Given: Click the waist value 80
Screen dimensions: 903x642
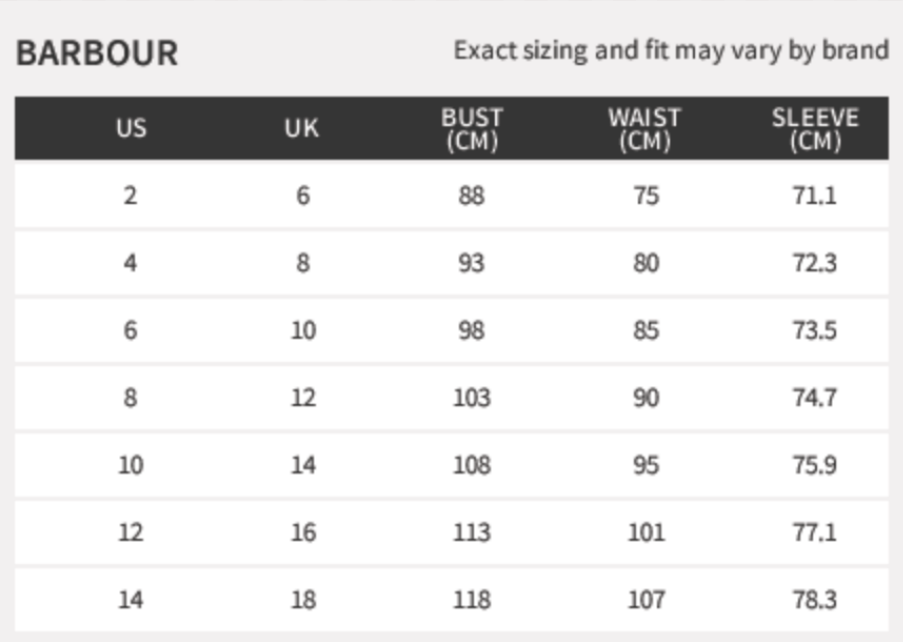Looking at the screenshot, I should coord(646,263).
